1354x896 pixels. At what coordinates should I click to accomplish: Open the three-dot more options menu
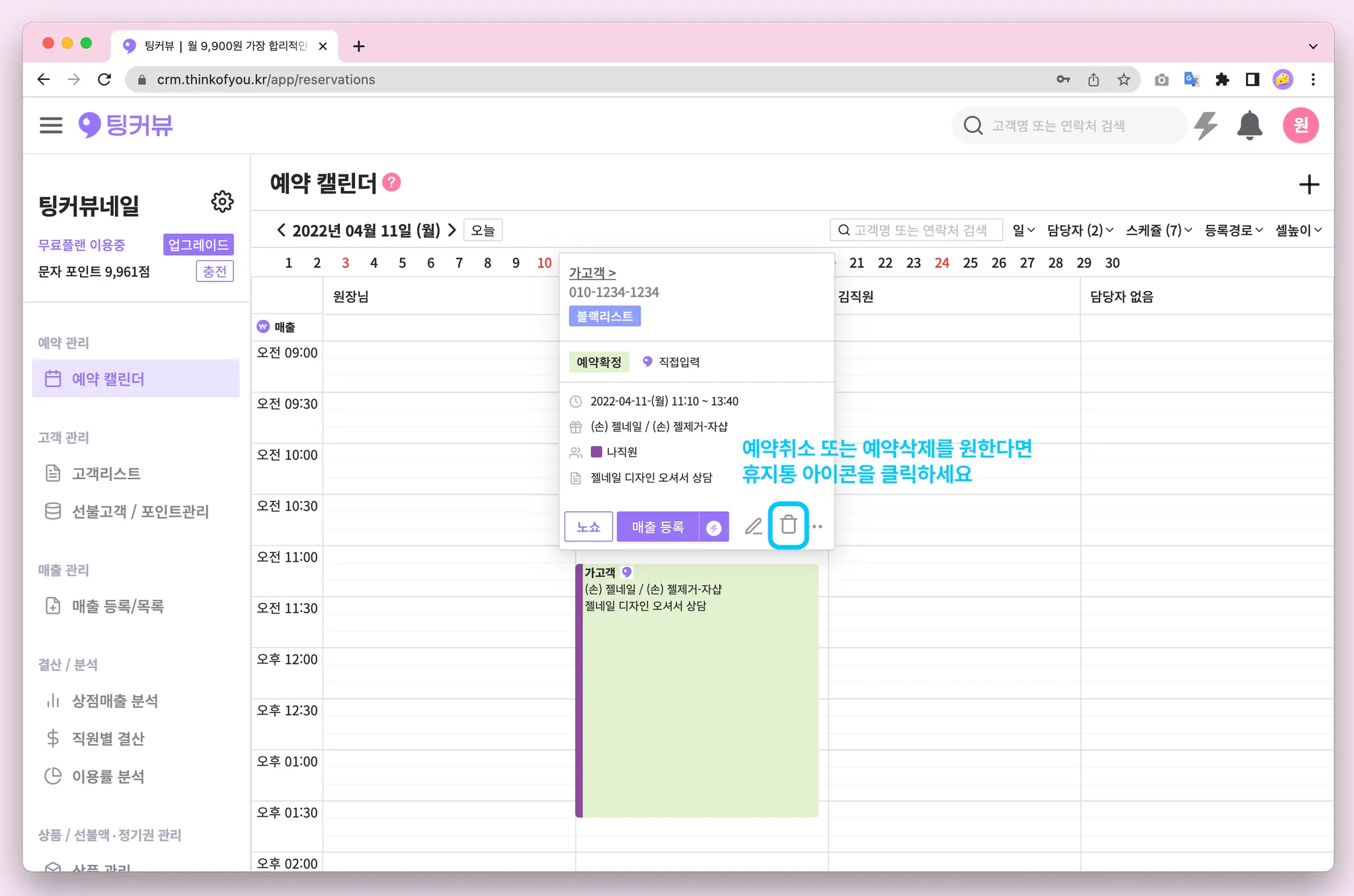(x=818, y=527)
